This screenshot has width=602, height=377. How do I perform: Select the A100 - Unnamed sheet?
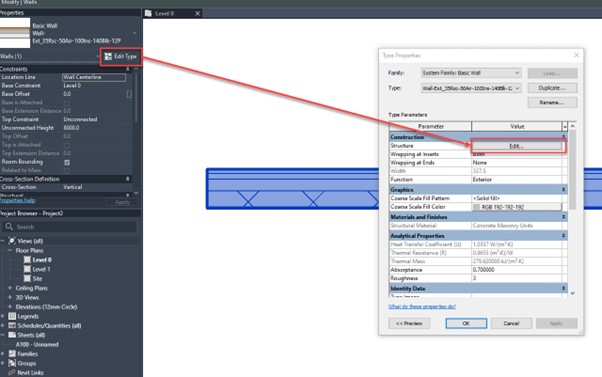[37, 344]
